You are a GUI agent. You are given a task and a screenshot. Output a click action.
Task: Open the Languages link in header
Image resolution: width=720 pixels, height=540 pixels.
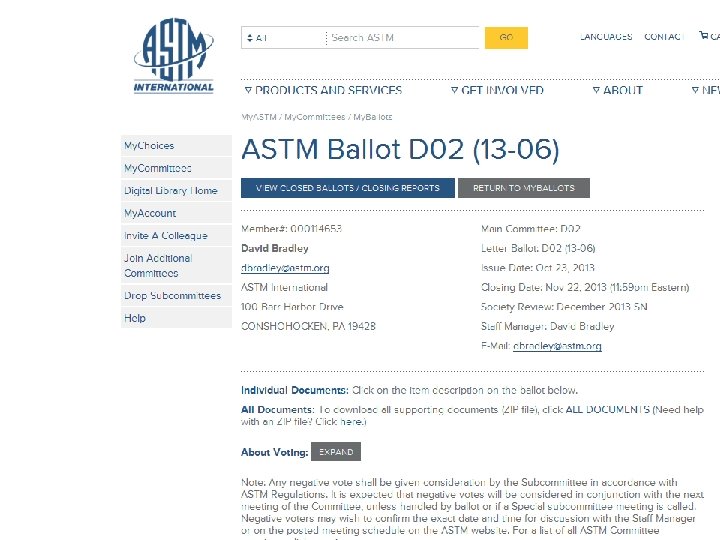[x=606, y=37]
